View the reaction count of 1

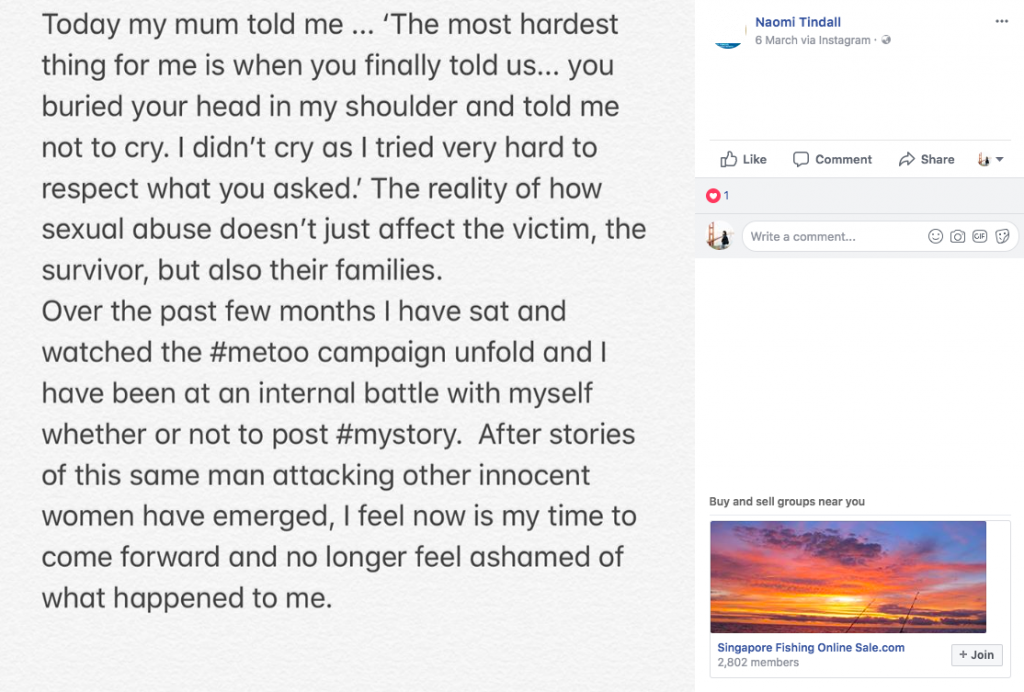tap(726, 195)
